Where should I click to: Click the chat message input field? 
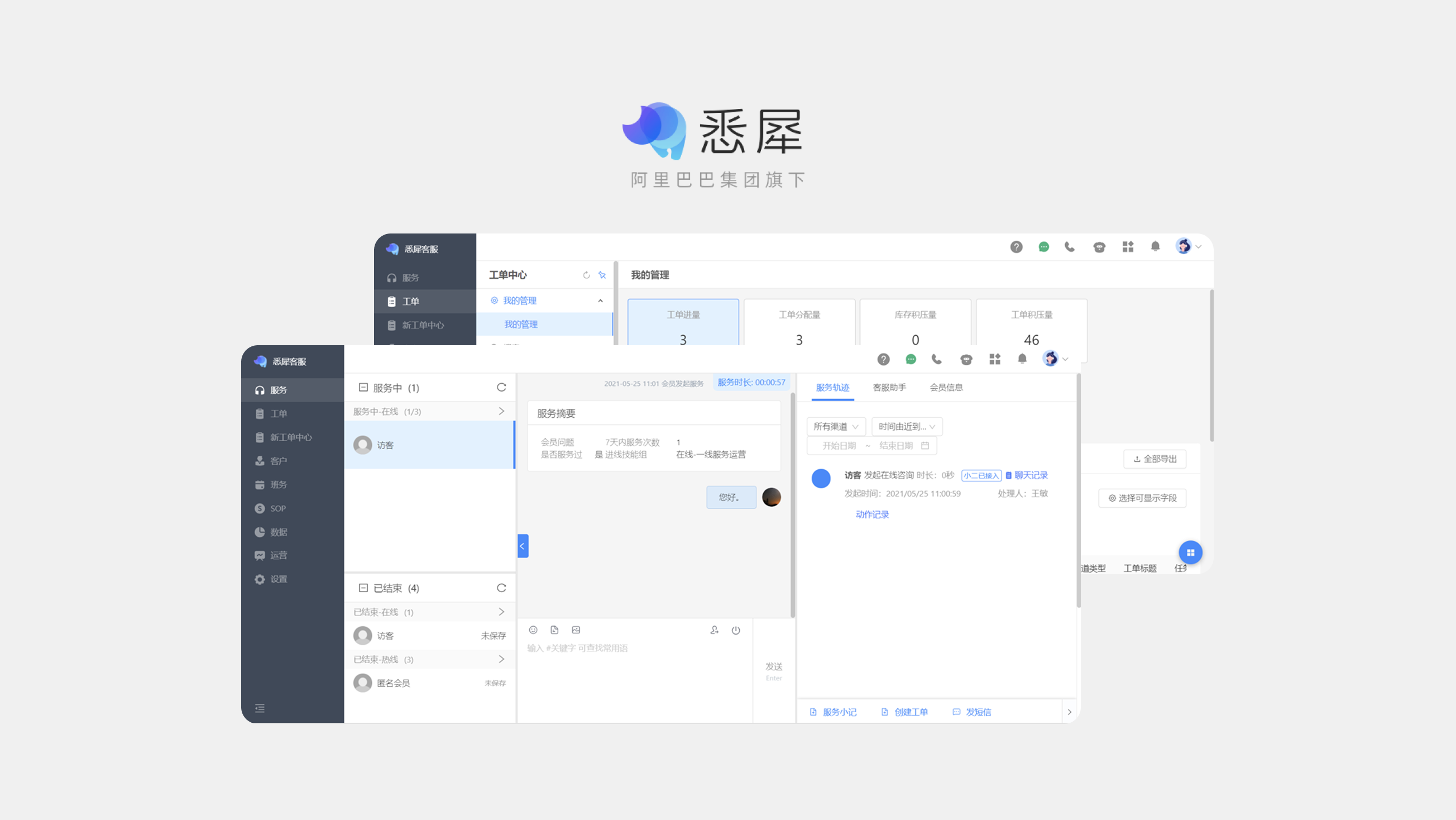(635, 679)
